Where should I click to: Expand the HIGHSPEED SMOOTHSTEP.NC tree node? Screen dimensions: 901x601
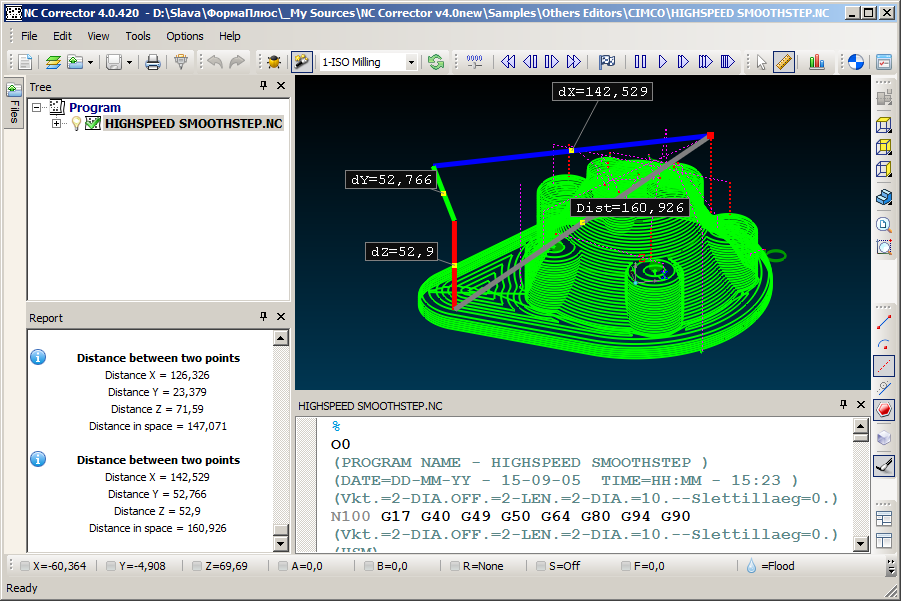(56, 124)
